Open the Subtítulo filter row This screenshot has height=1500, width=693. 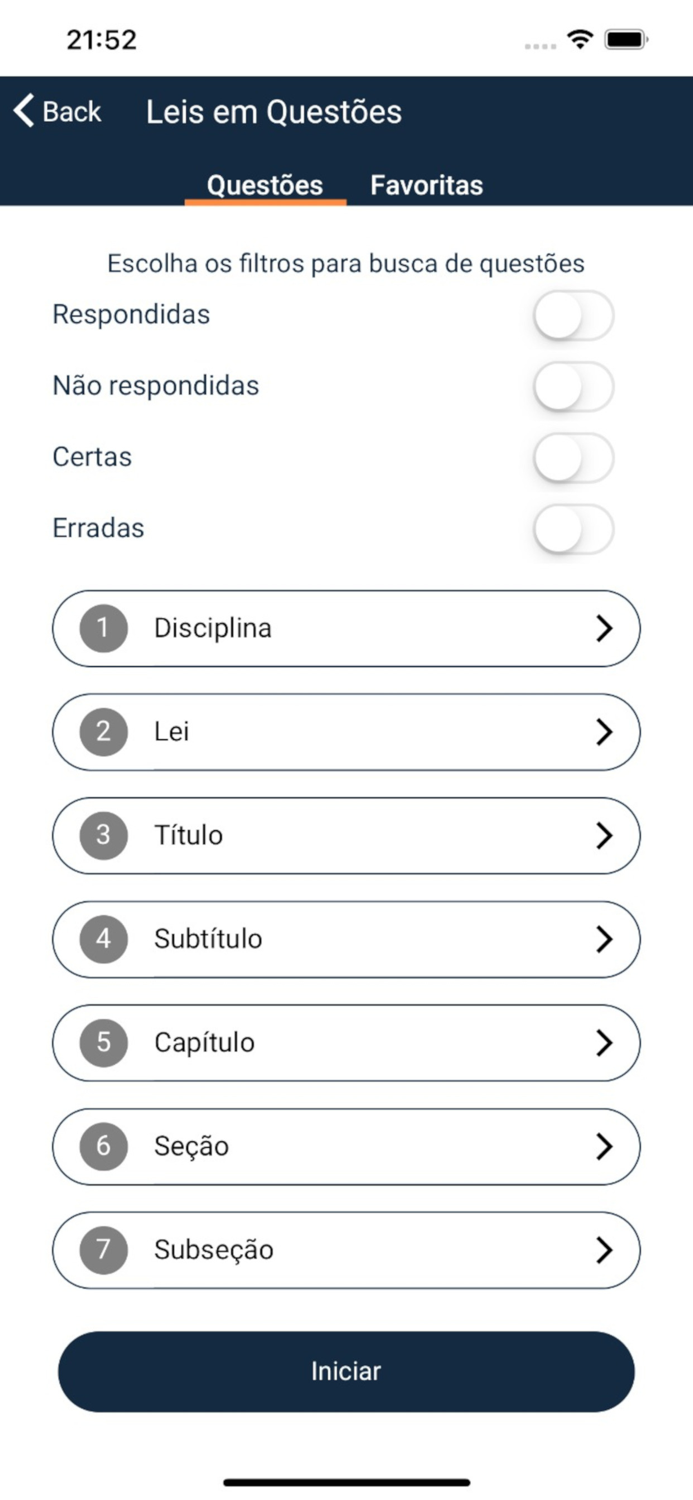point(346,939)
